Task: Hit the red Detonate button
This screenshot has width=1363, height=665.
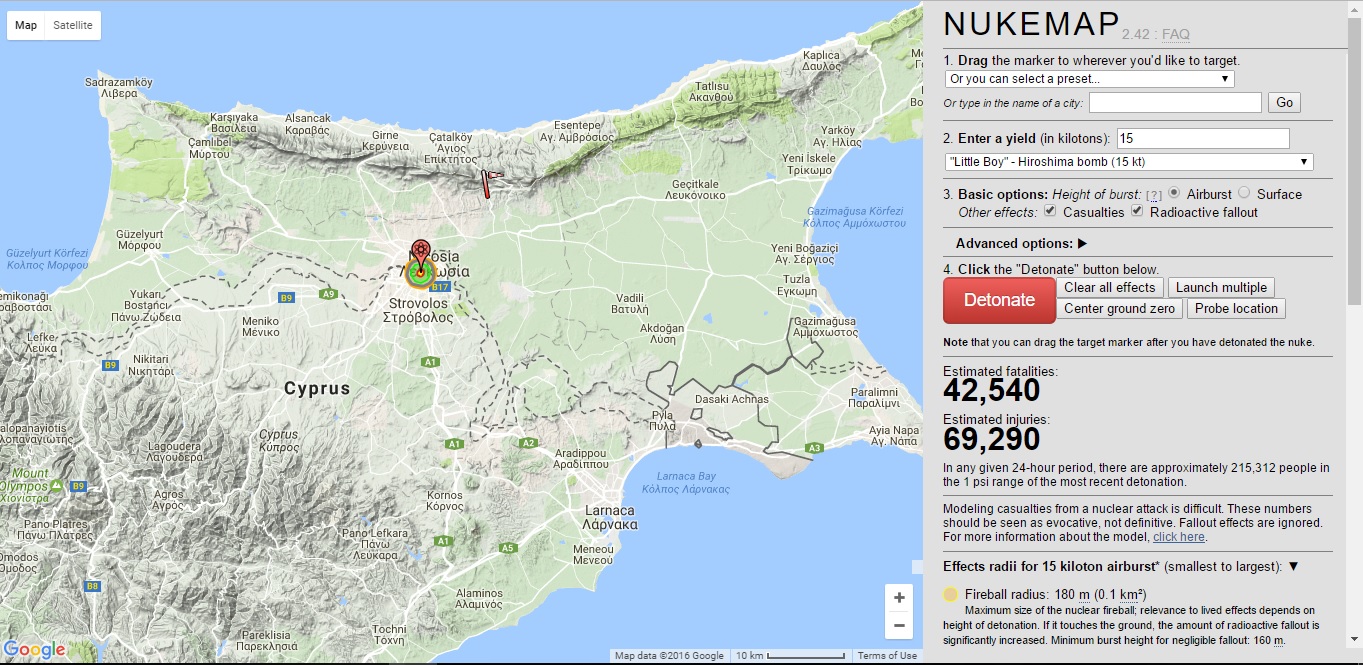Action: (x=999, y=300)
